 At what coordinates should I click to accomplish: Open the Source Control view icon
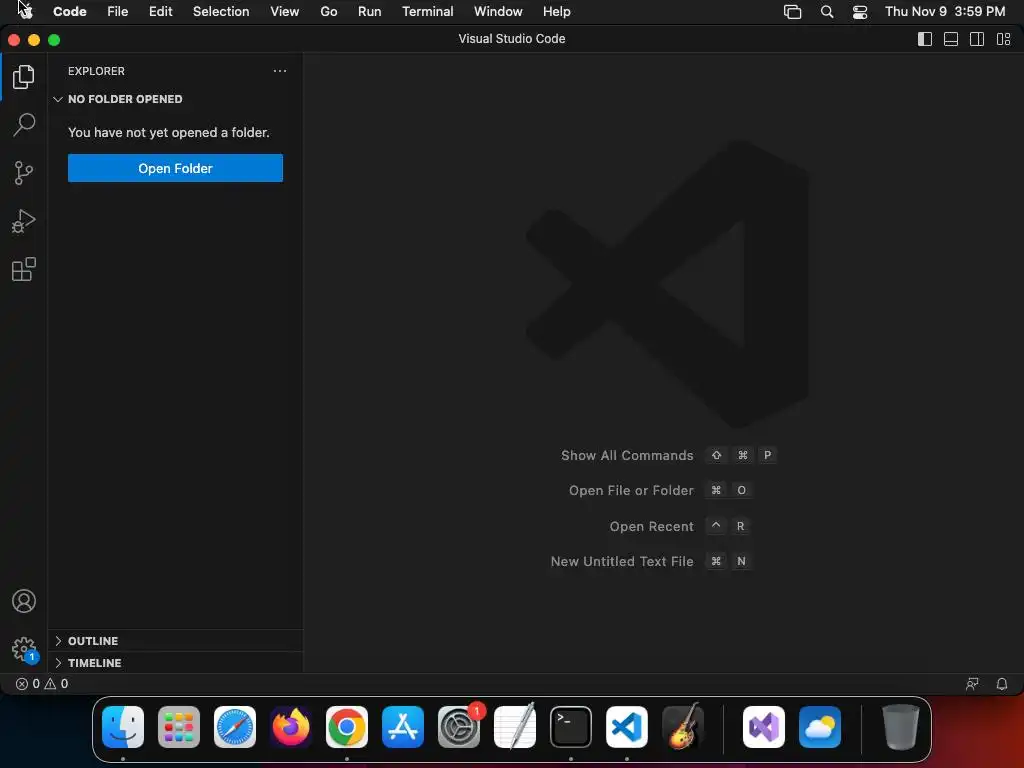pyautogui.click(x=24, y=173)
